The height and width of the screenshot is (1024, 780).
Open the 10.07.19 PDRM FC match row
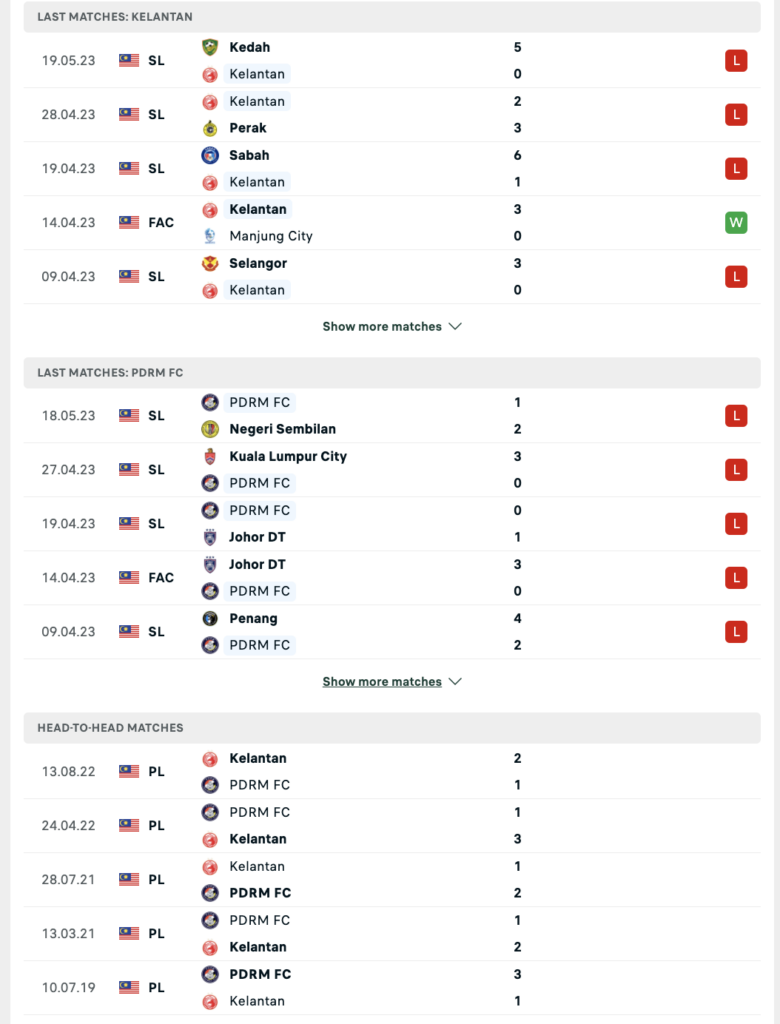click(x=392, y=987)
